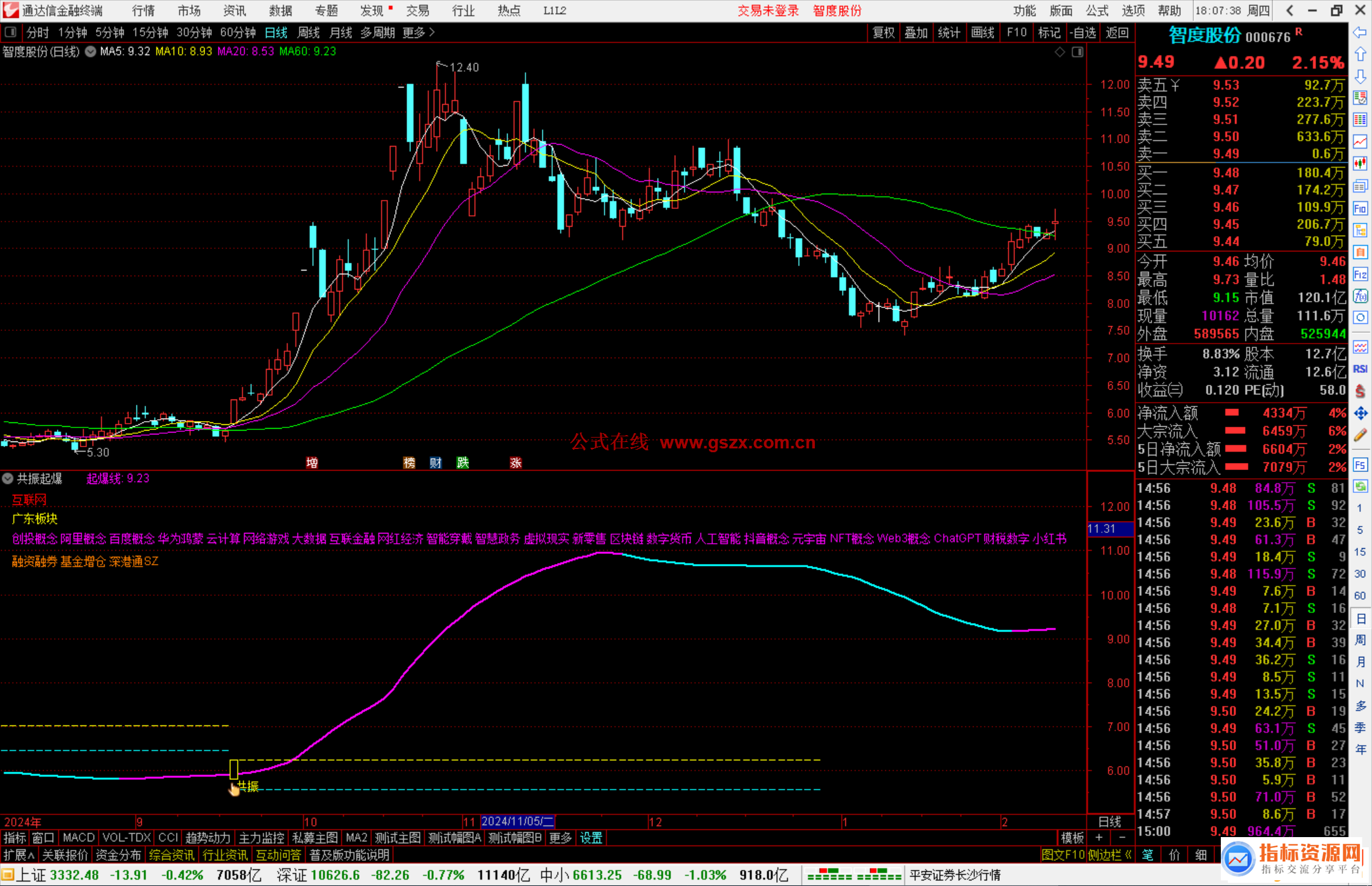Open the 功能 menu in title bar
1372x886 pixels.
(1024, 11)
